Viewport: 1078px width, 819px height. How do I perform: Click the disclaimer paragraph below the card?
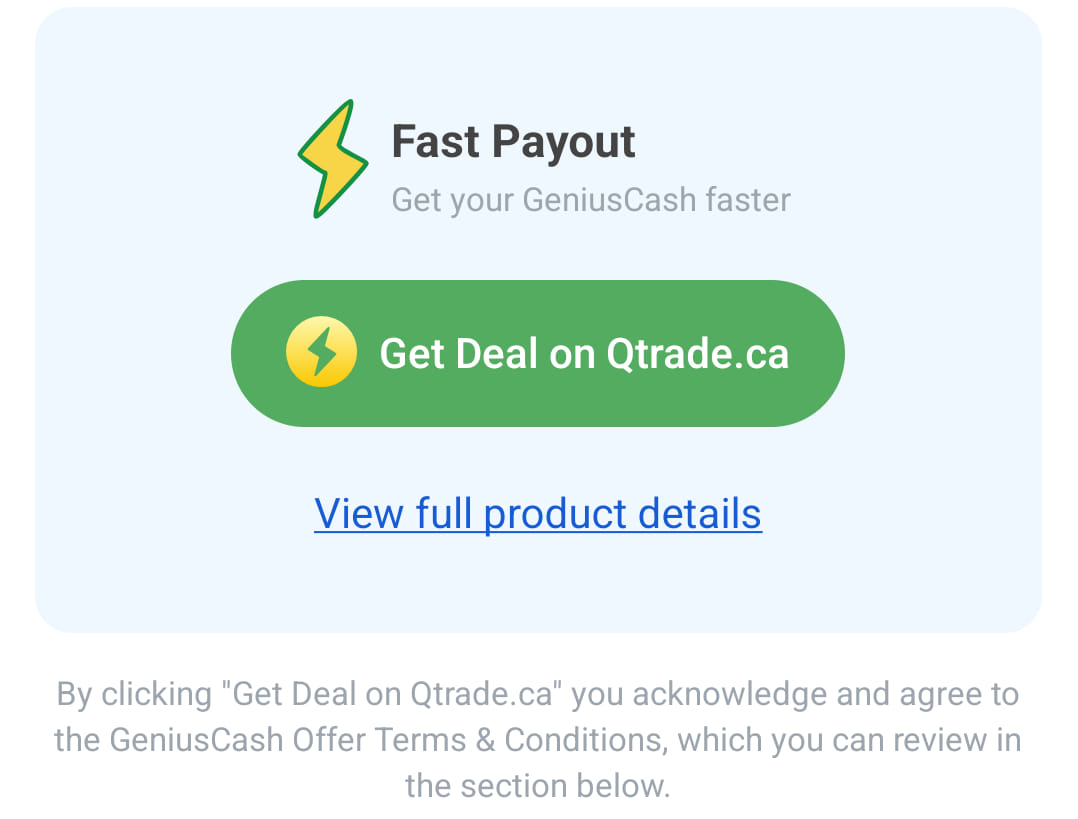[537, 740]
